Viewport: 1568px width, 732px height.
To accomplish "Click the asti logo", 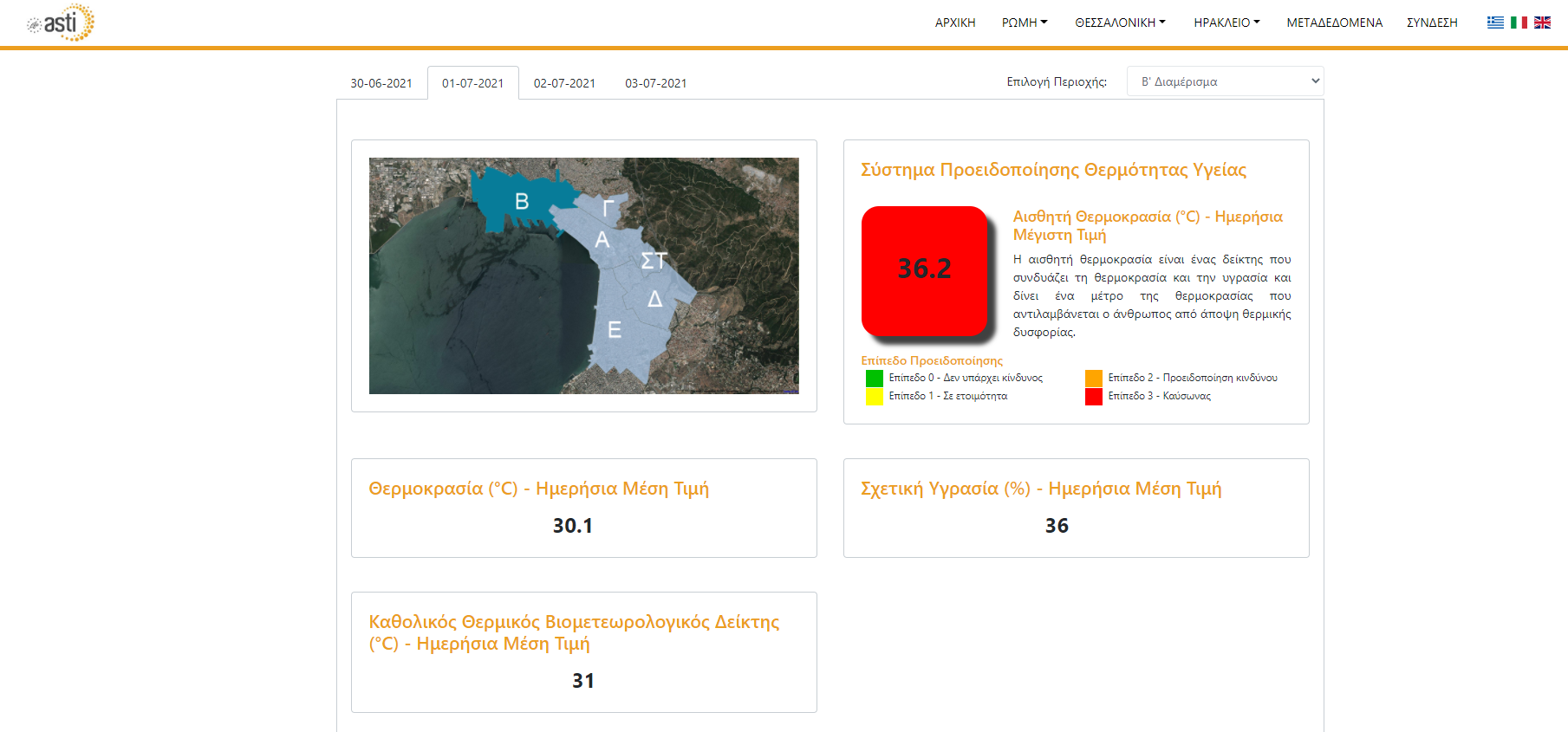I will (61, 23).
